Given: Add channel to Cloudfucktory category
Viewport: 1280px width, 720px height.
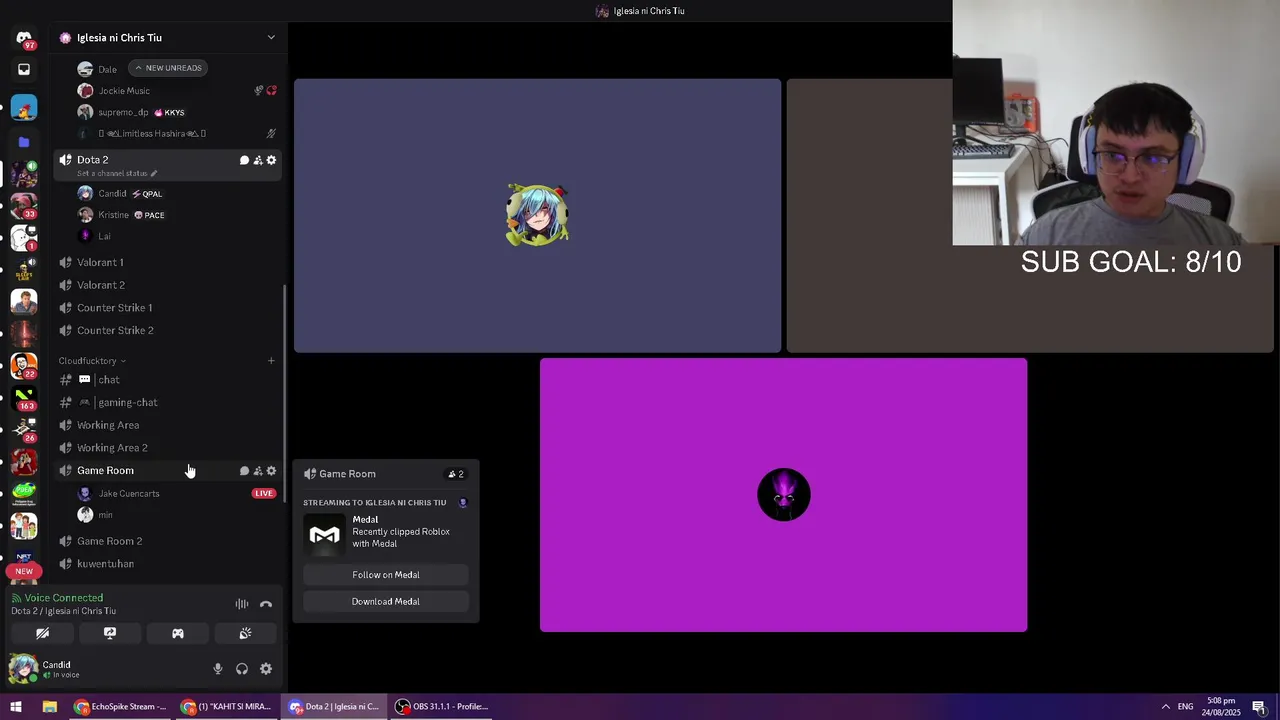Looking at the screenshot, I should pyautogui.click(x=271, y=360).
